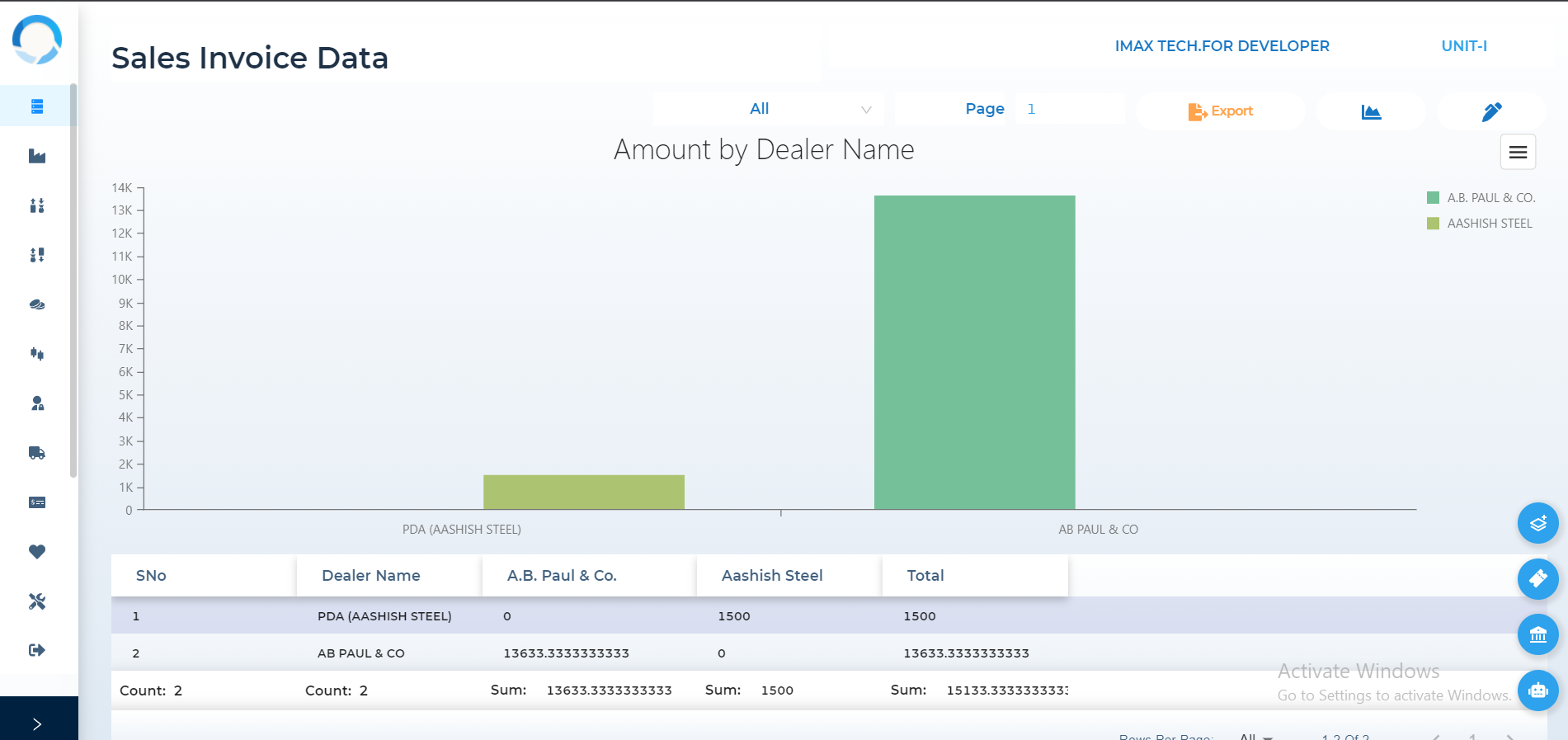This screenshot has width=1568, height=740.
Task: Open the chart hamburger context menu
Action: pyautogui.click(x=1518, y=152)
